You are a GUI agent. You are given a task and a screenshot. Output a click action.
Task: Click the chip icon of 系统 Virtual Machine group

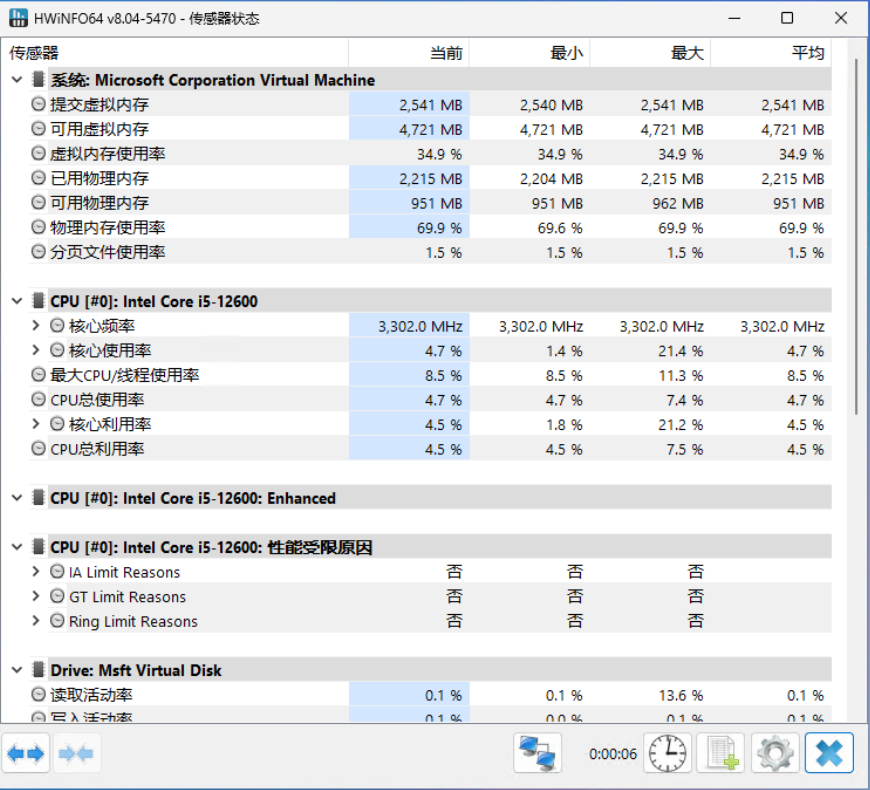click(38, 79)
